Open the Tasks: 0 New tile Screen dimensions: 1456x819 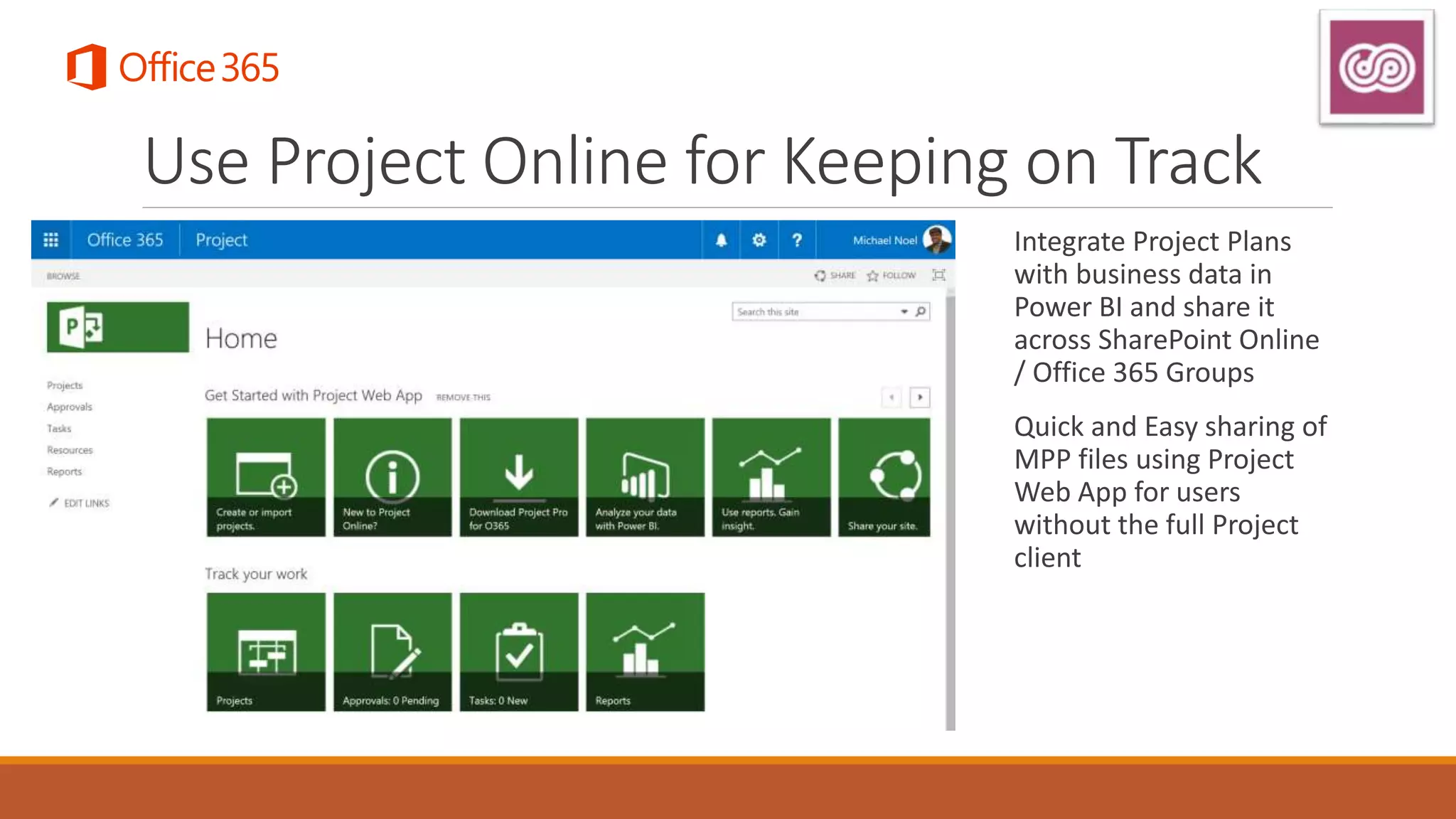coord(519,652)
